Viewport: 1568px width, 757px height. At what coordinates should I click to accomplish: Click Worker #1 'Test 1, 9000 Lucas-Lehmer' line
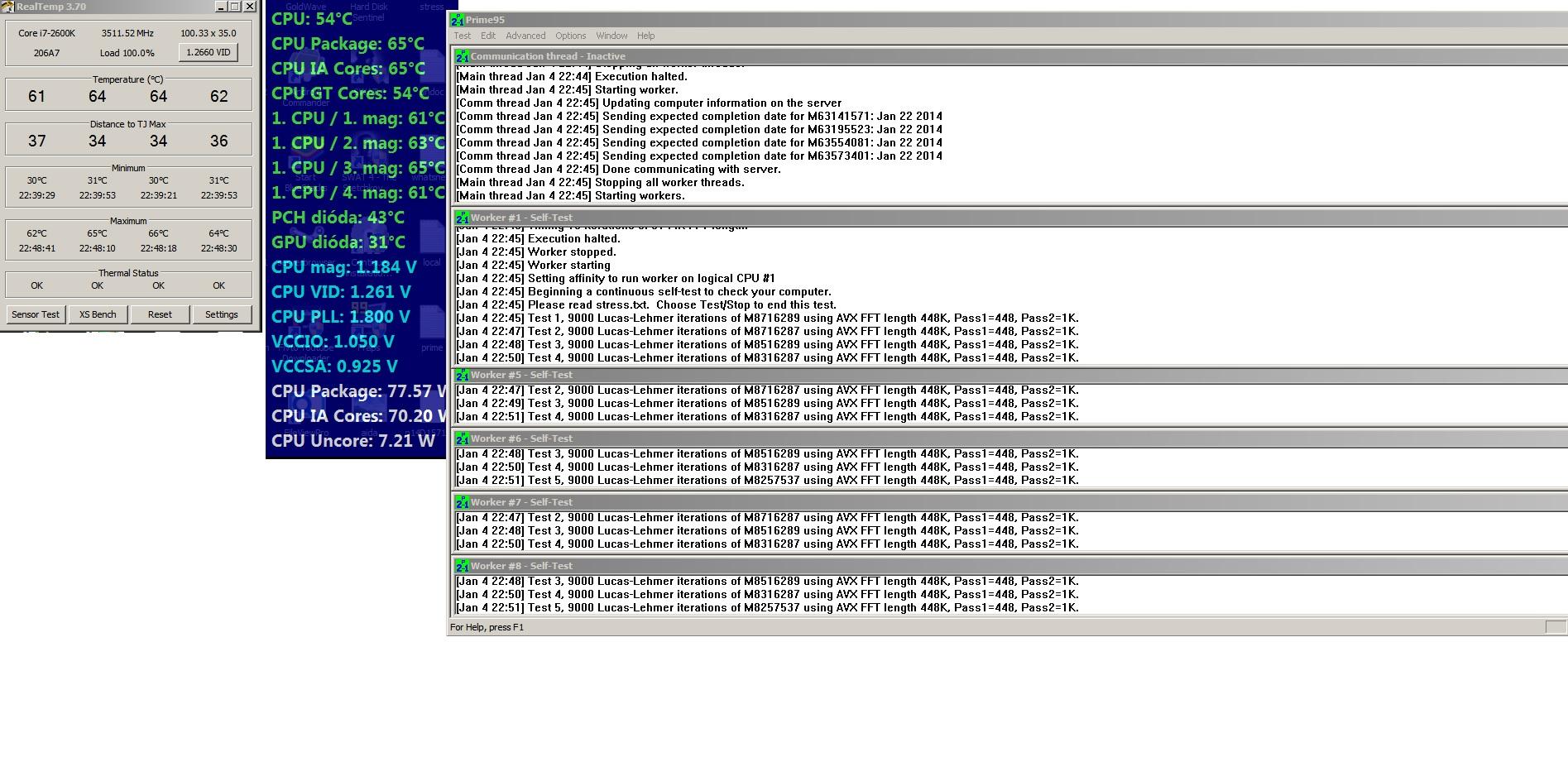click(x=767, y=319)
